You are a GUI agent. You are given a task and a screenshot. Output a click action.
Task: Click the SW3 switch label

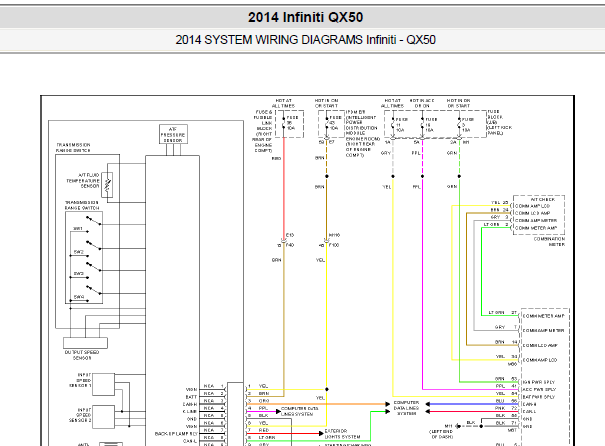pyautogui.click(x=79, y=274)
